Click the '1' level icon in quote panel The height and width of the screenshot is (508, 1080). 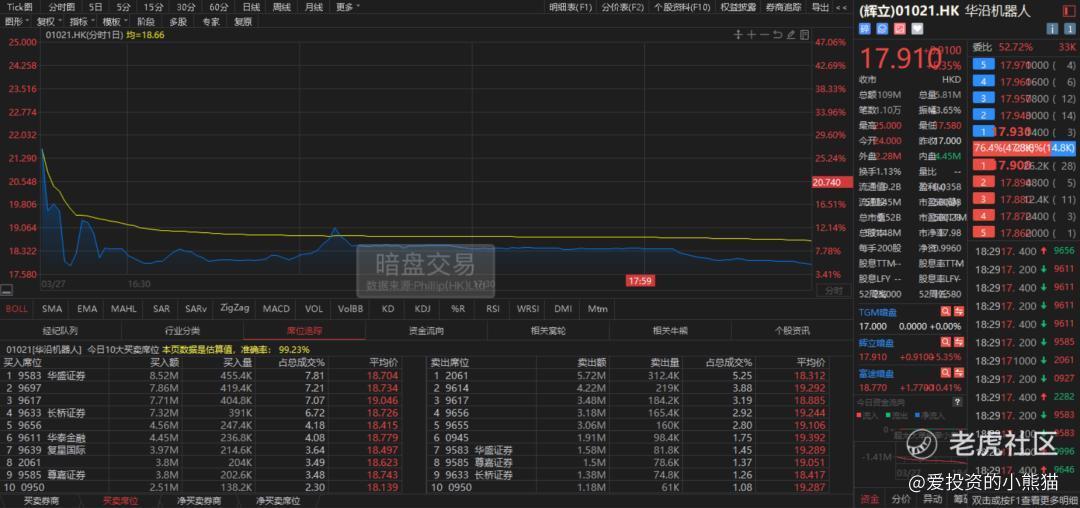(1070, 28)
